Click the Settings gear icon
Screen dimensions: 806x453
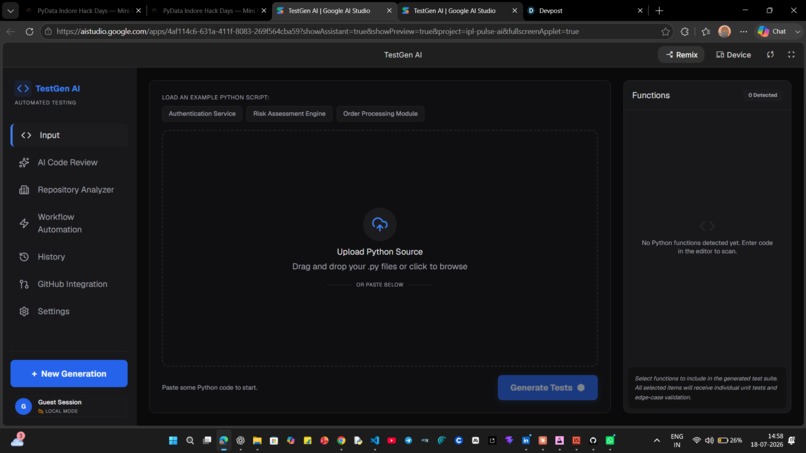(24, 311)
